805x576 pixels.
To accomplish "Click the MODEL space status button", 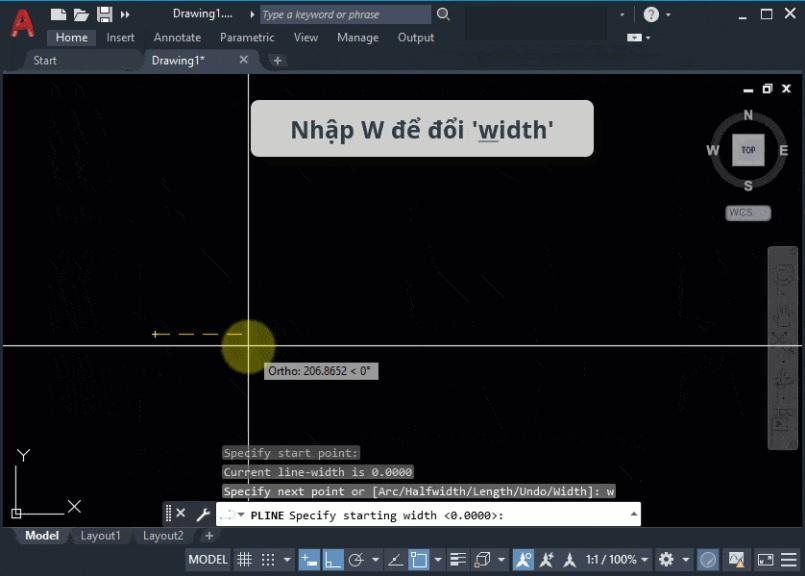I will click(207, 559).
